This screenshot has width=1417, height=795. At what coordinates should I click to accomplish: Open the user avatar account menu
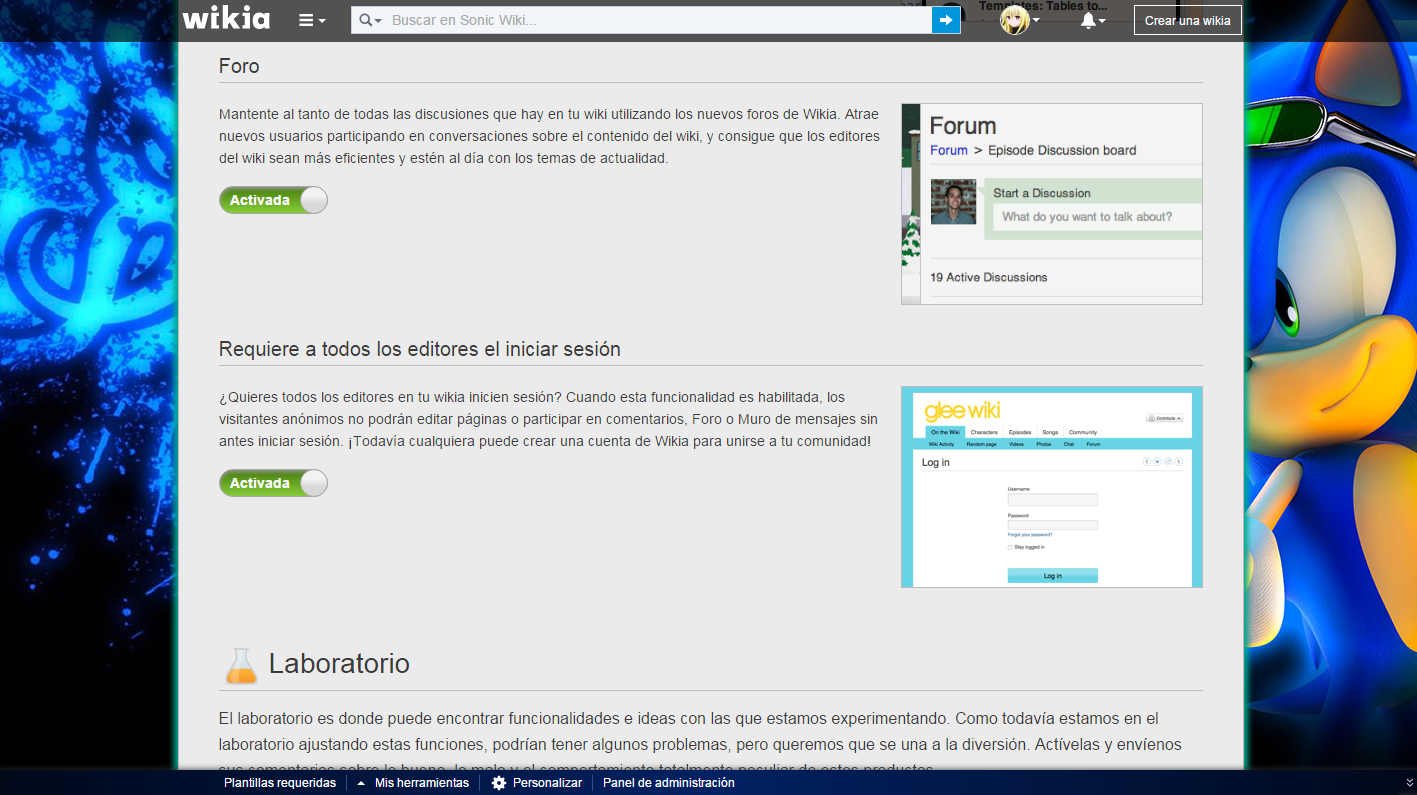(x=1019, y=20)
